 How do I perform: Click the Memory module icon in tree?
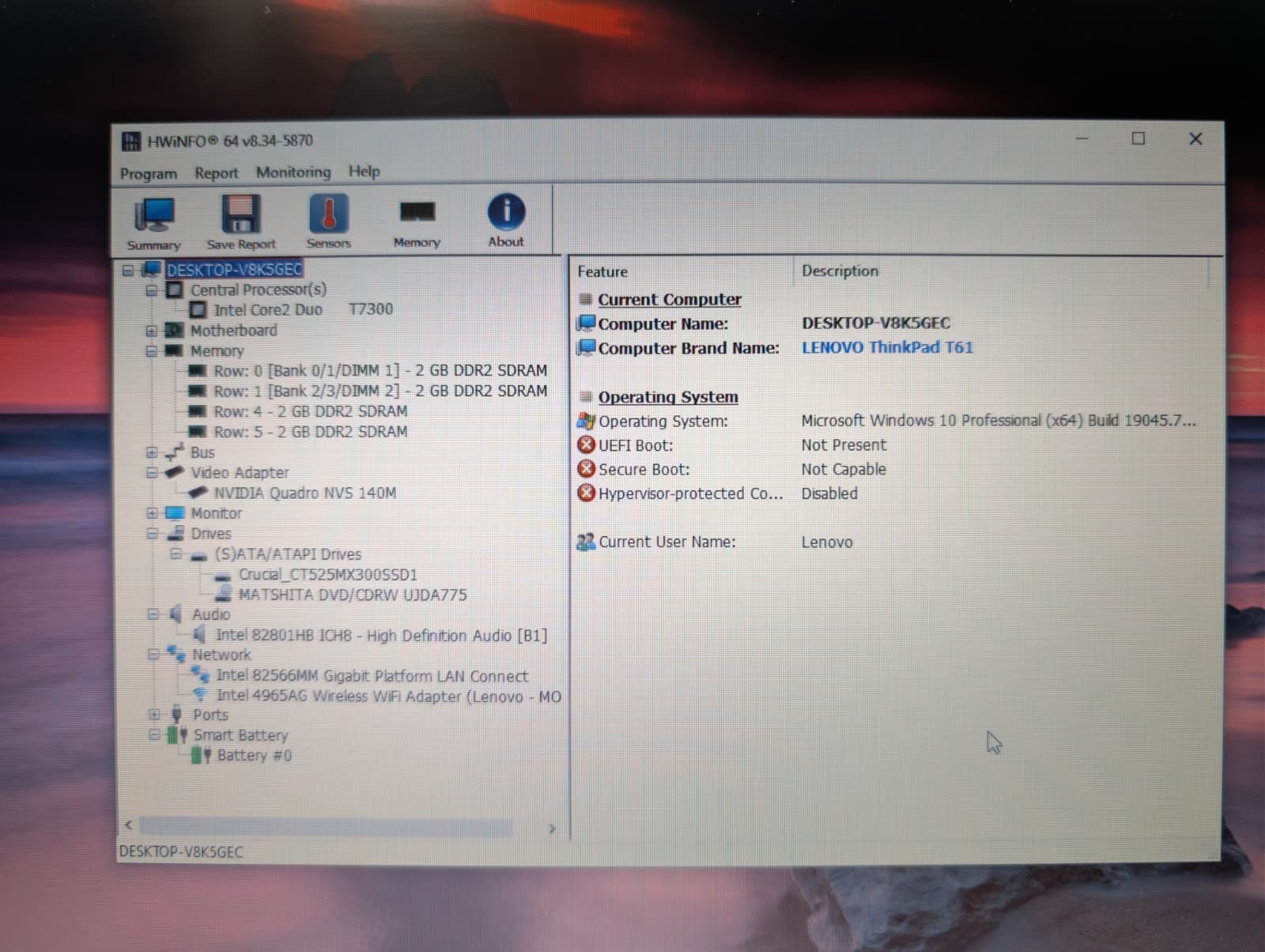174,351
